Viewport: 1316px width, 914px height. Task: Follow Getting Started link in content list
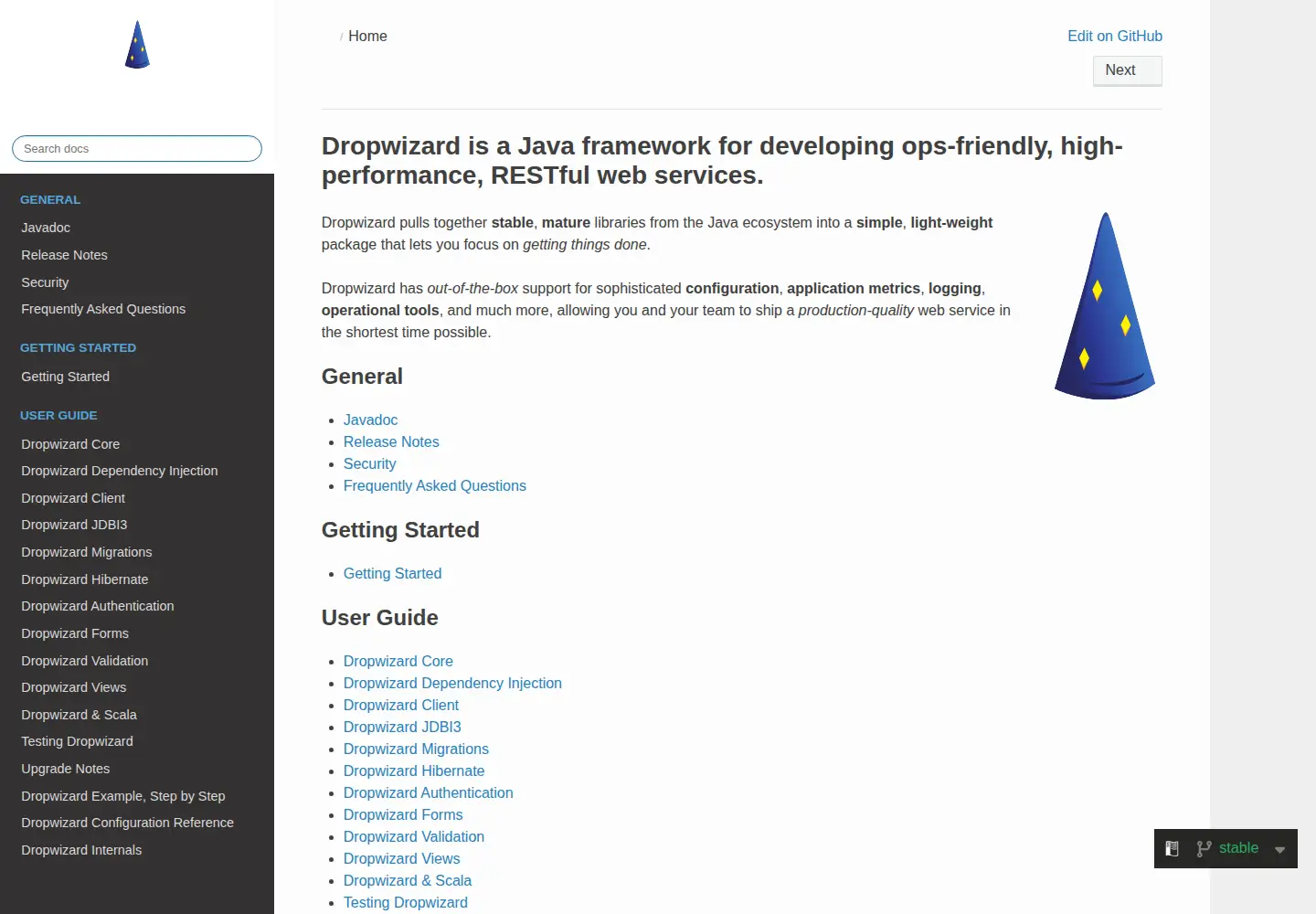(x=392, y=573)
